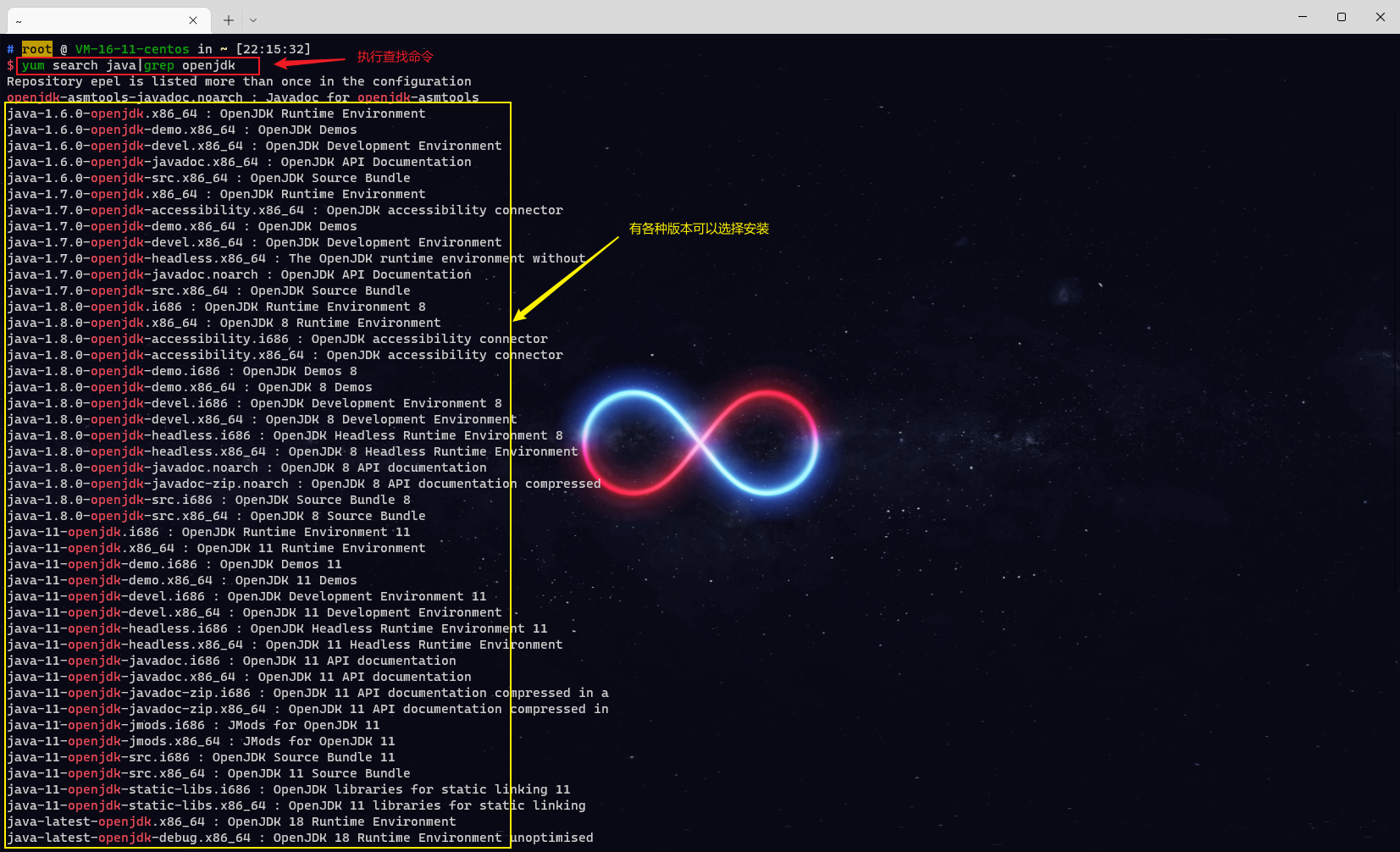The width and height of the screenshot is (1400, 852).
Task: Click the java-1.8.0-openjdk-javadoc-zip.noarch line
Action: click(x=304, y=484)
